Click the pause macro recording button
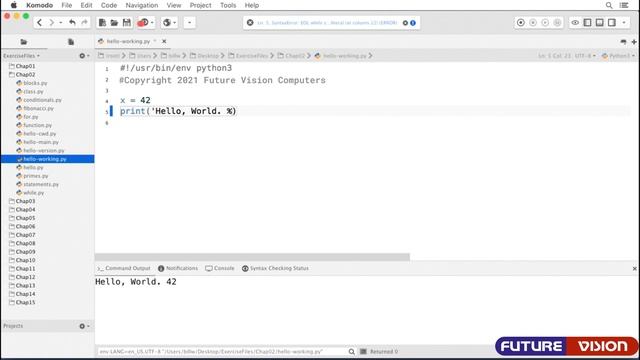This screenshot has width=640, height=360. click(533, 22)
